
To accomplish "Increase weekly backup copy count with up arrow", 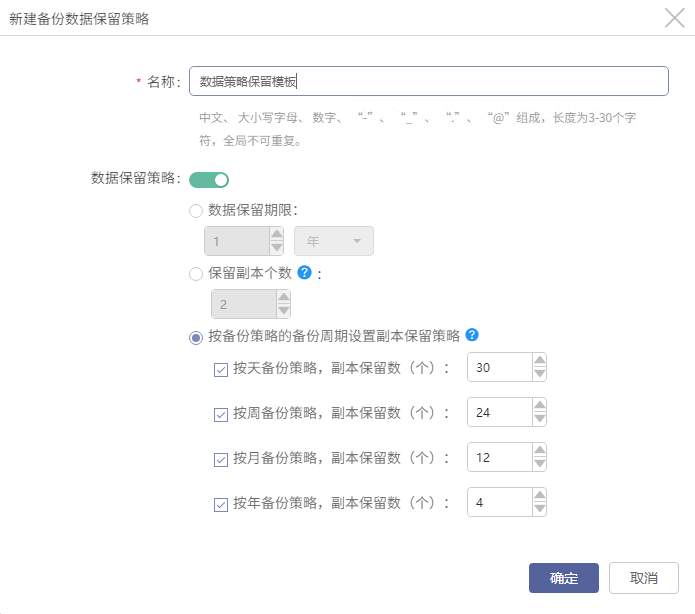I will pos(539,405).
